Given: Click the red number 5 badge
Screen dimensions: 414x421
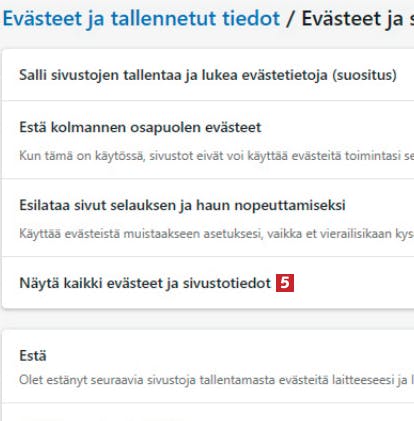Looking at the screenshot, I should (x=285, y=283).
